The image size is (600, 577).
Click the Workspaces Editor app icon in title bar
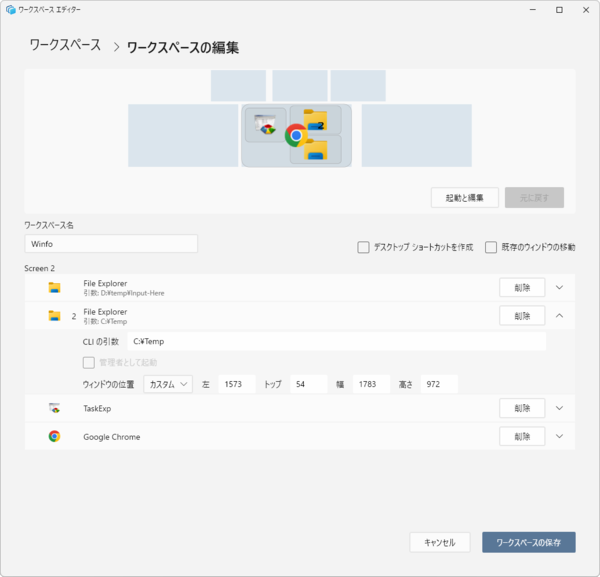coord(11,10)
